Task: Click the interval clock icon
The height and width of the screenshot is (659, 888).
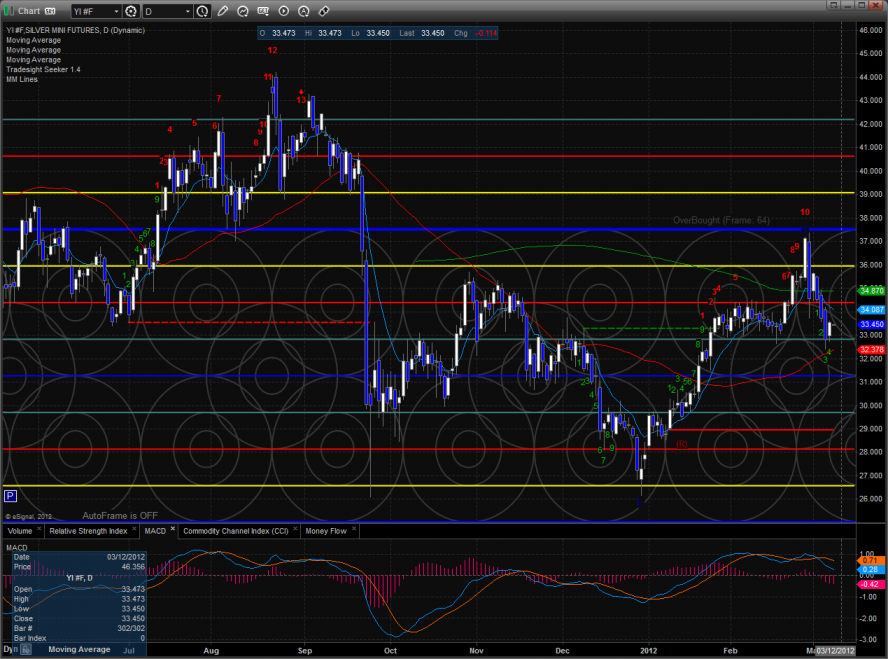Action: [203, 11]
